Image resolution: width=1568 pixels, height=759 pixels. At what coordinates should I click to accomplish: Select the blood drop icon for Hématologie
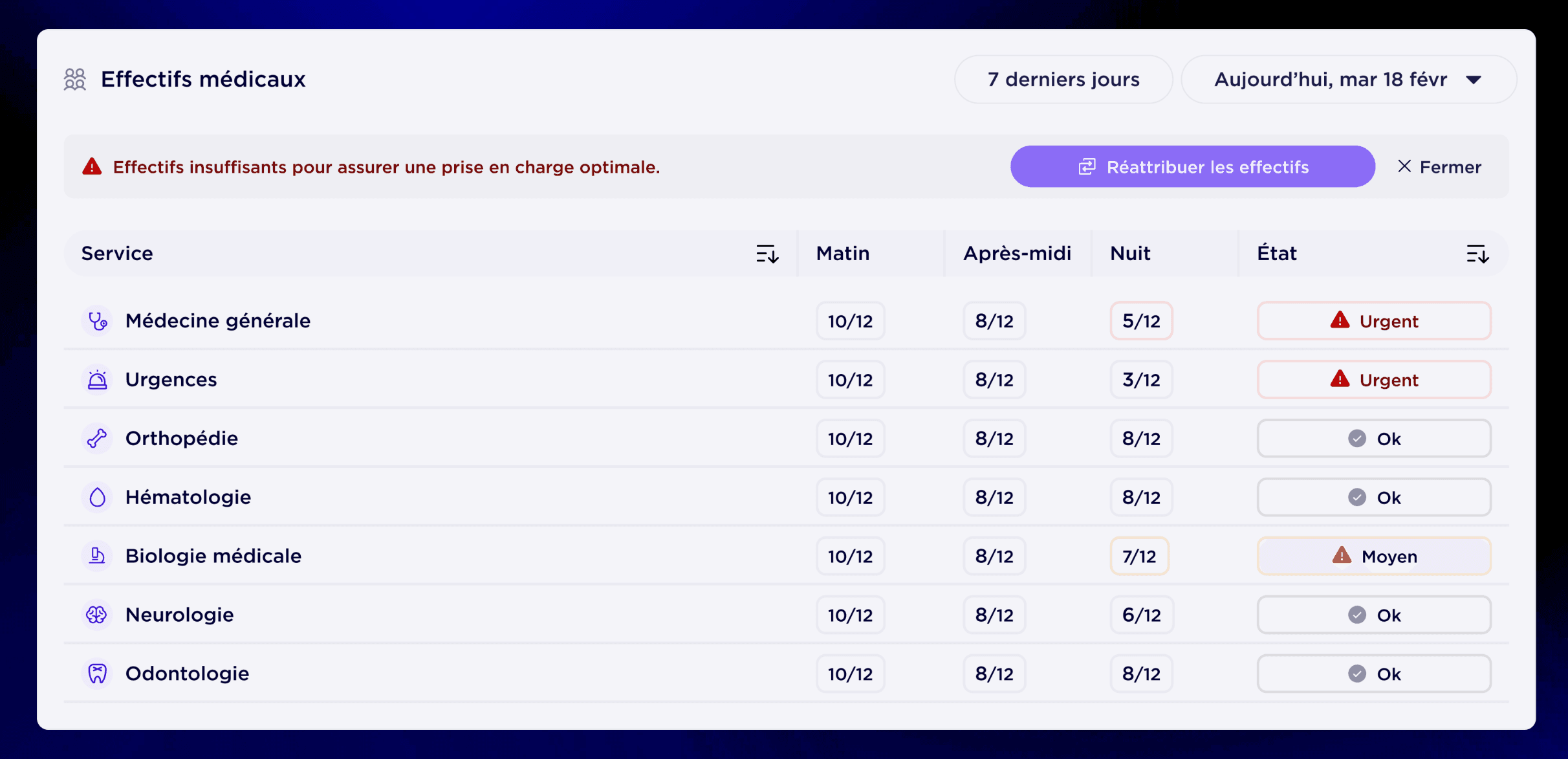97,498
